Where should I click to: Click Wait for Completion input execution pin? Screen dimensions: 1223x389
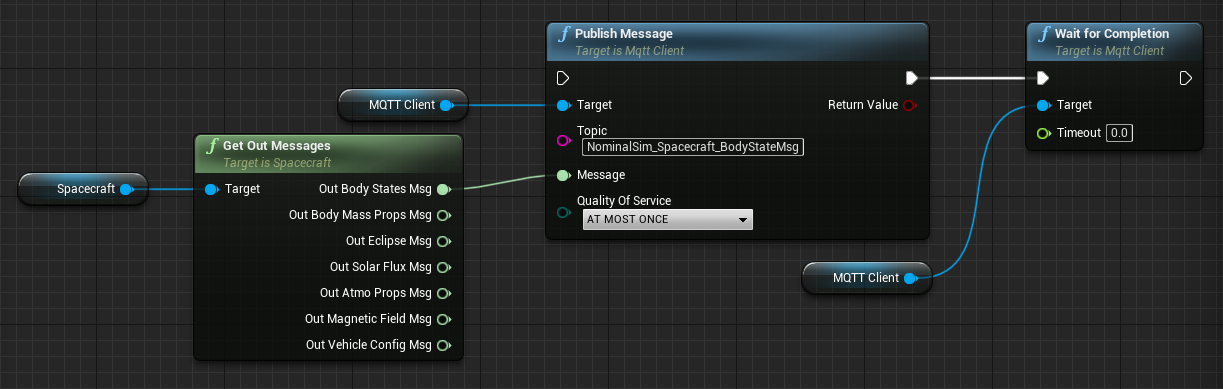click(1043, 78)
